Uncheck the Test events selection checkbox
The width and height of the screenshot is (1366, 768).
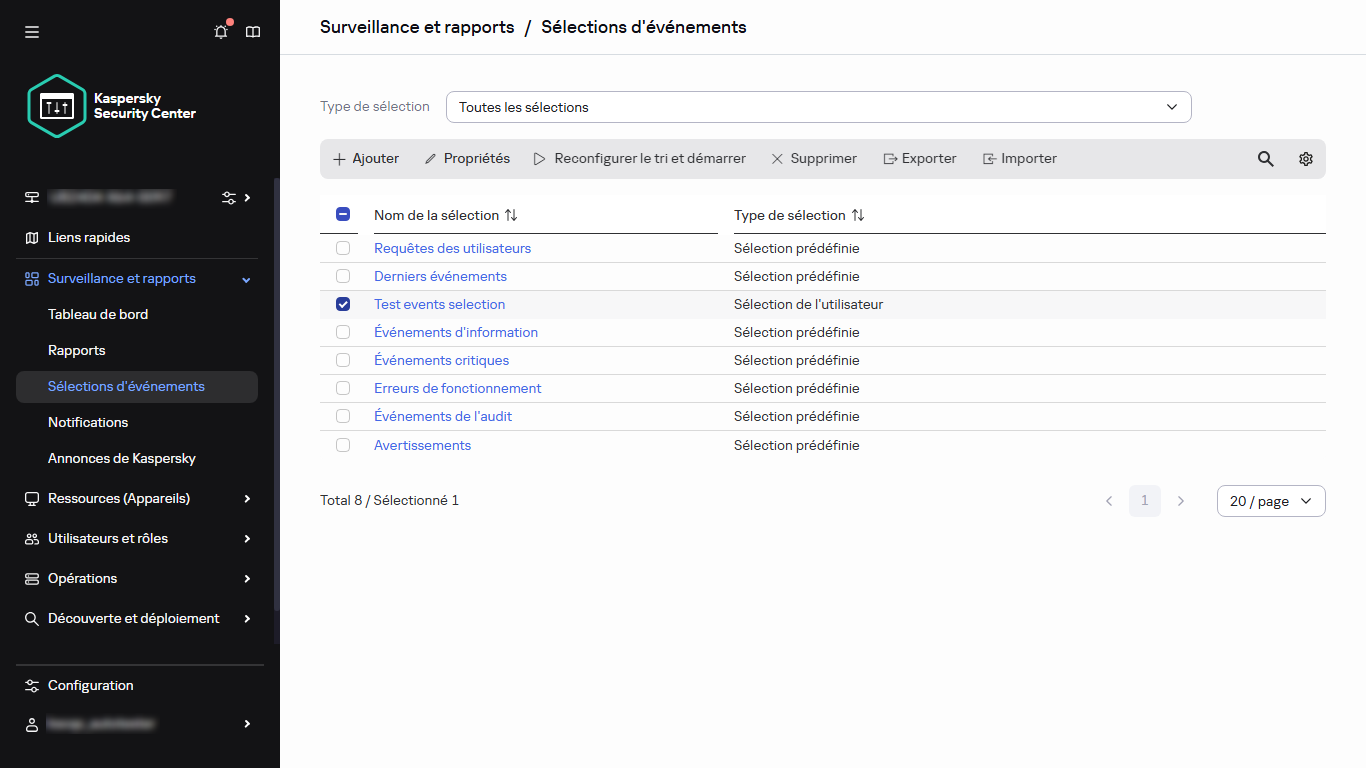[343, 304]
